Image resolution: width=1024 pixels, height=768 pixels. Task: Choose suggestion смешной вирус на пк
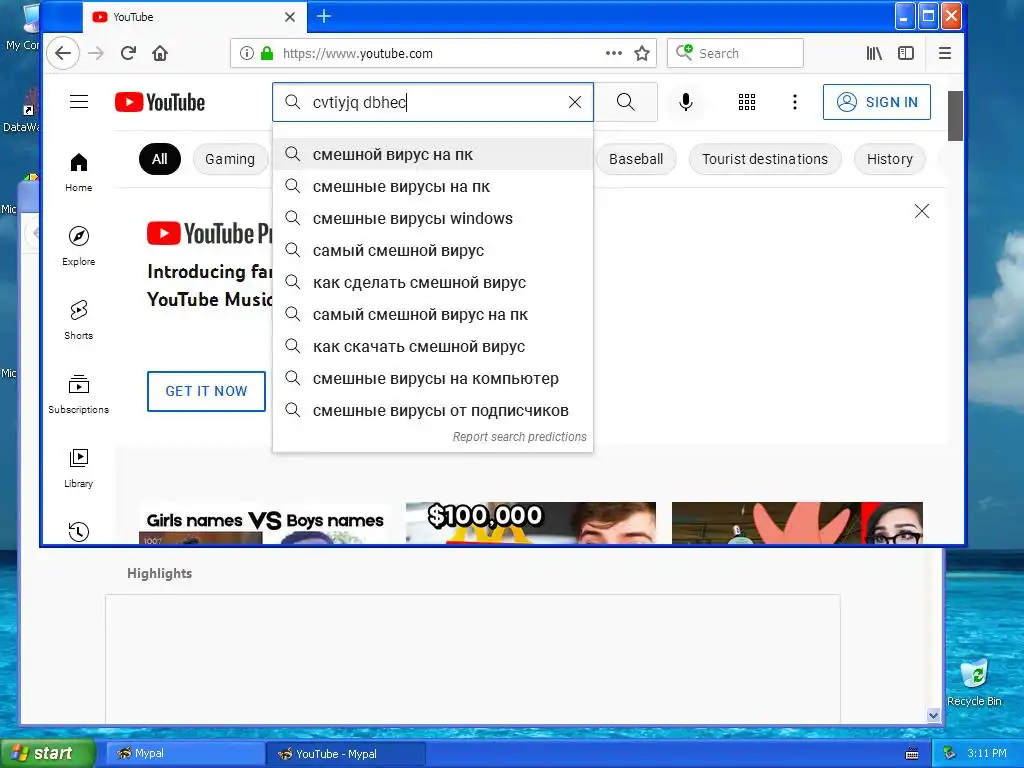pos(433,155)
